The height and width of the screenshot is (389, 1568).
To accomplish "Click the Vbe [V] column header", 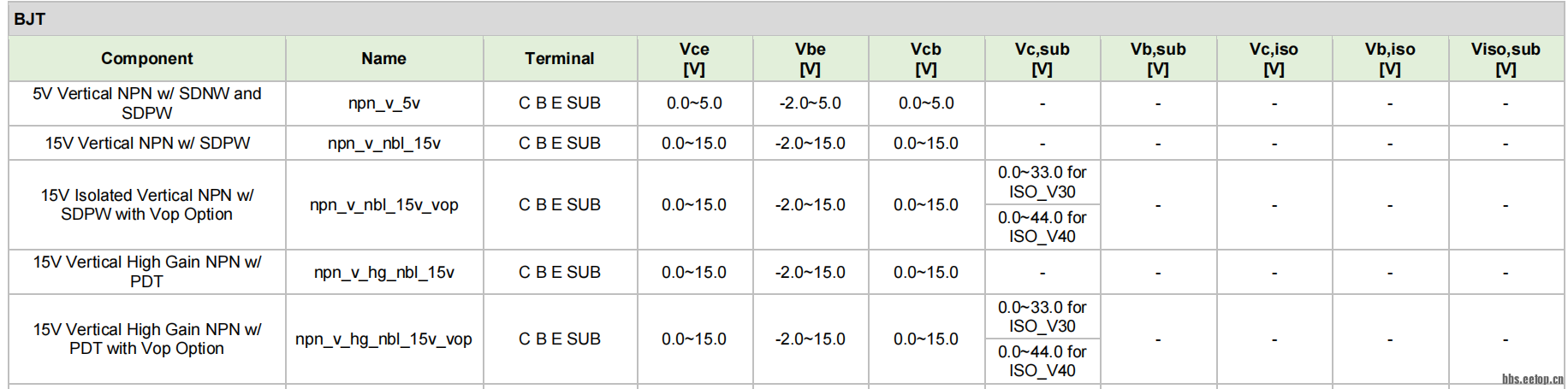I will pyautogui.click(x=810, y=58).
